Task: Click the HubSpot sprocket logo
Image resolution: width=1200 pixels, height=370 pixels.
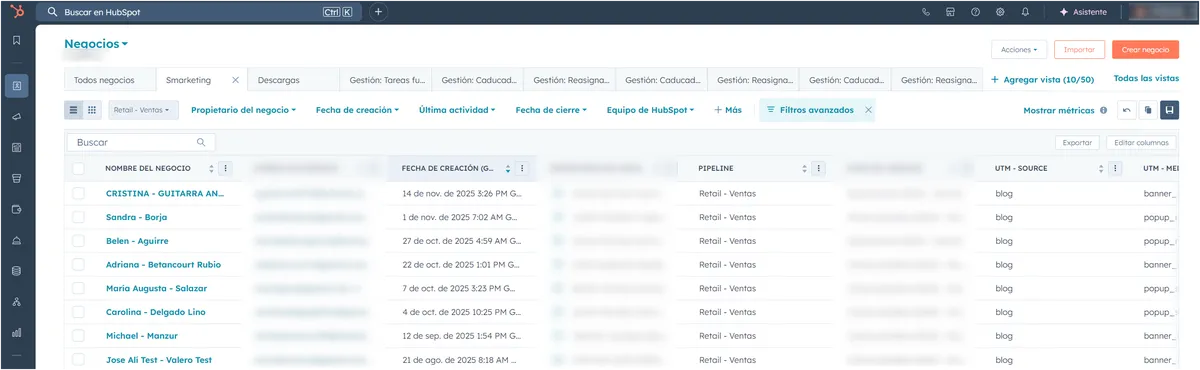Action: point(17,12)
